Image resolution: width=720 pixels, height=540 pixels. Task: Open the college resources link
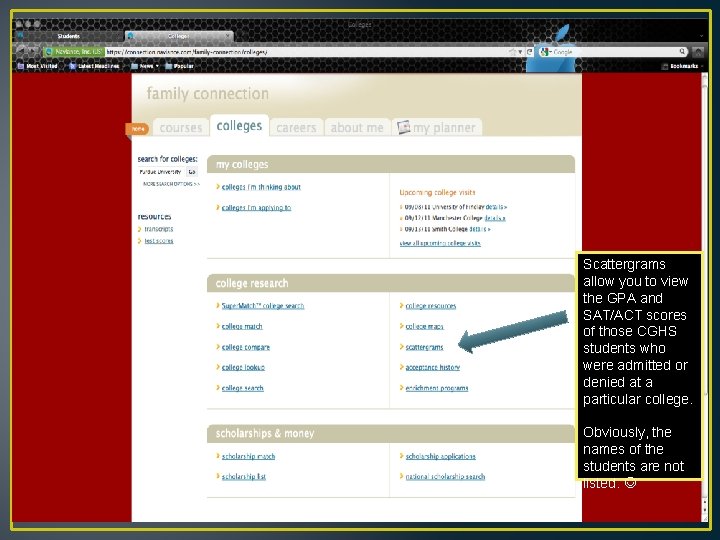click(431, 306)
